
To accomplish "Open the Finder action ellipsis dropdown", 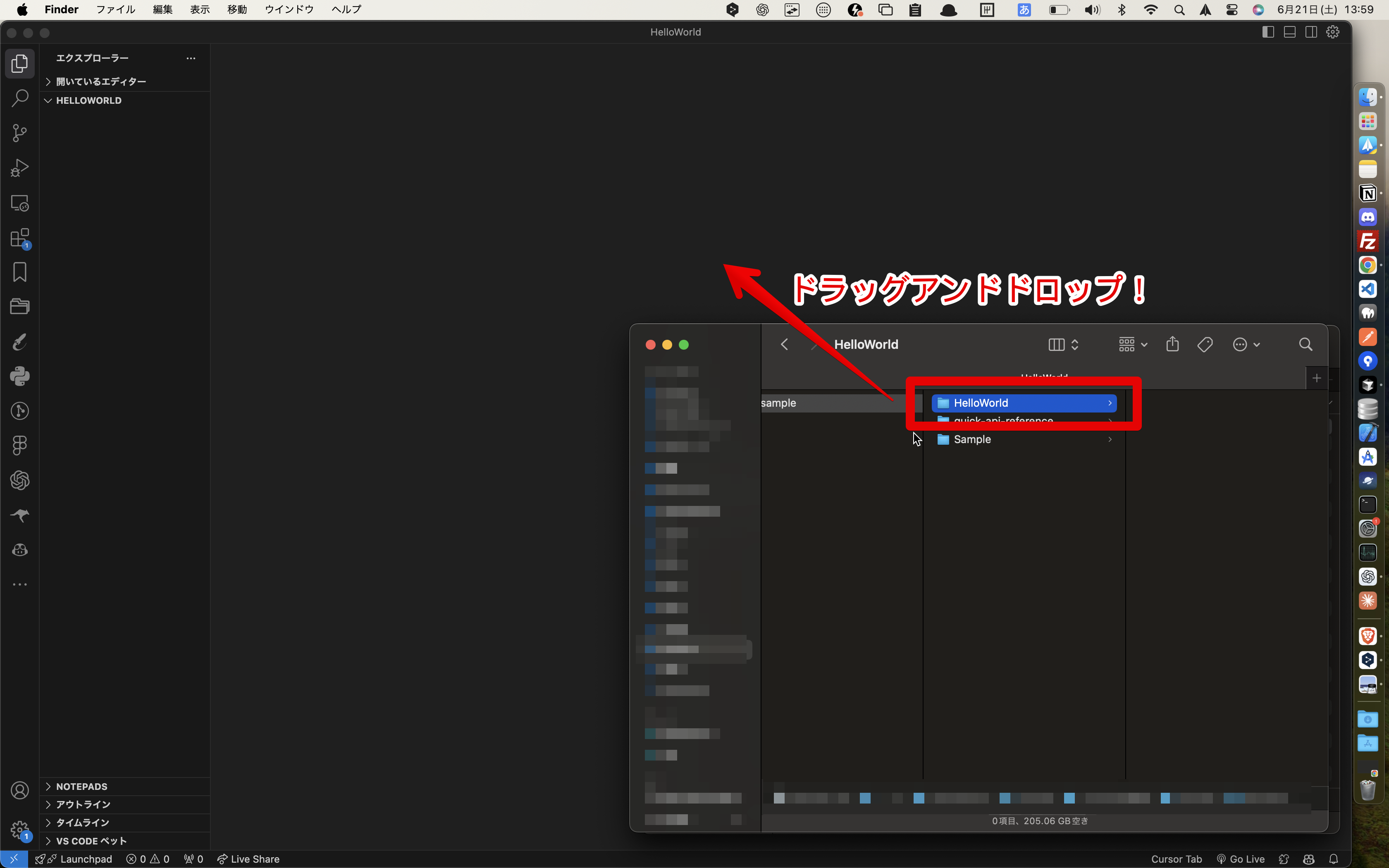I will pos(1247,344).
